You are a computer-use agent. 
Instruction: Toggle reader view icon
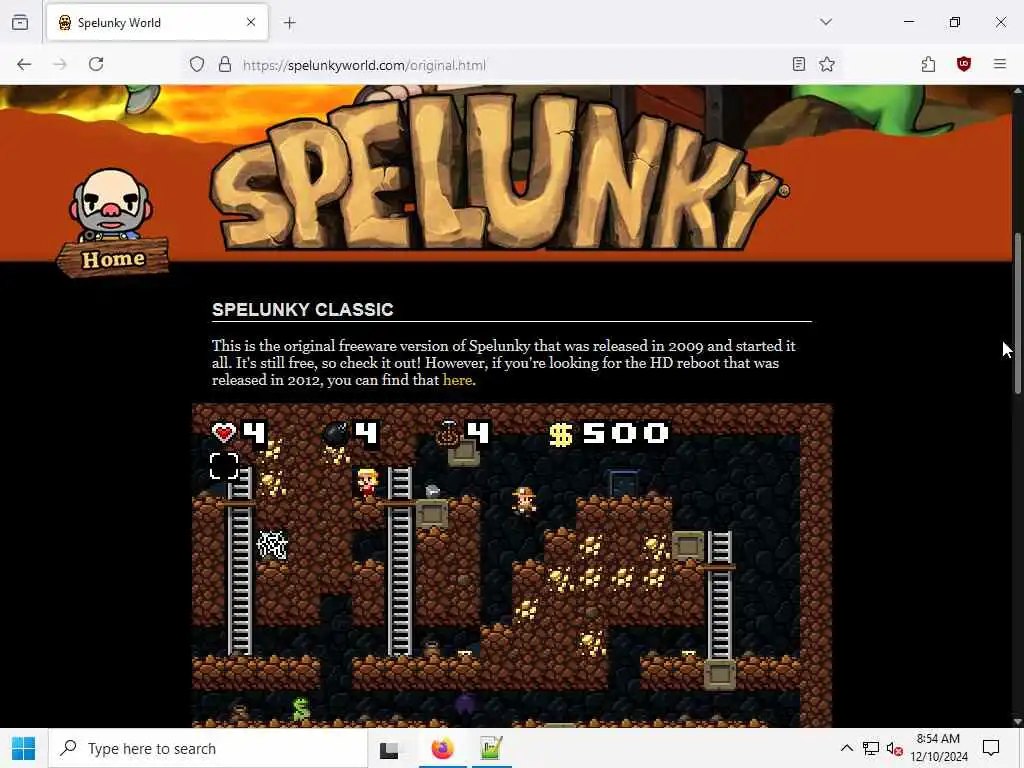(798, 64)
